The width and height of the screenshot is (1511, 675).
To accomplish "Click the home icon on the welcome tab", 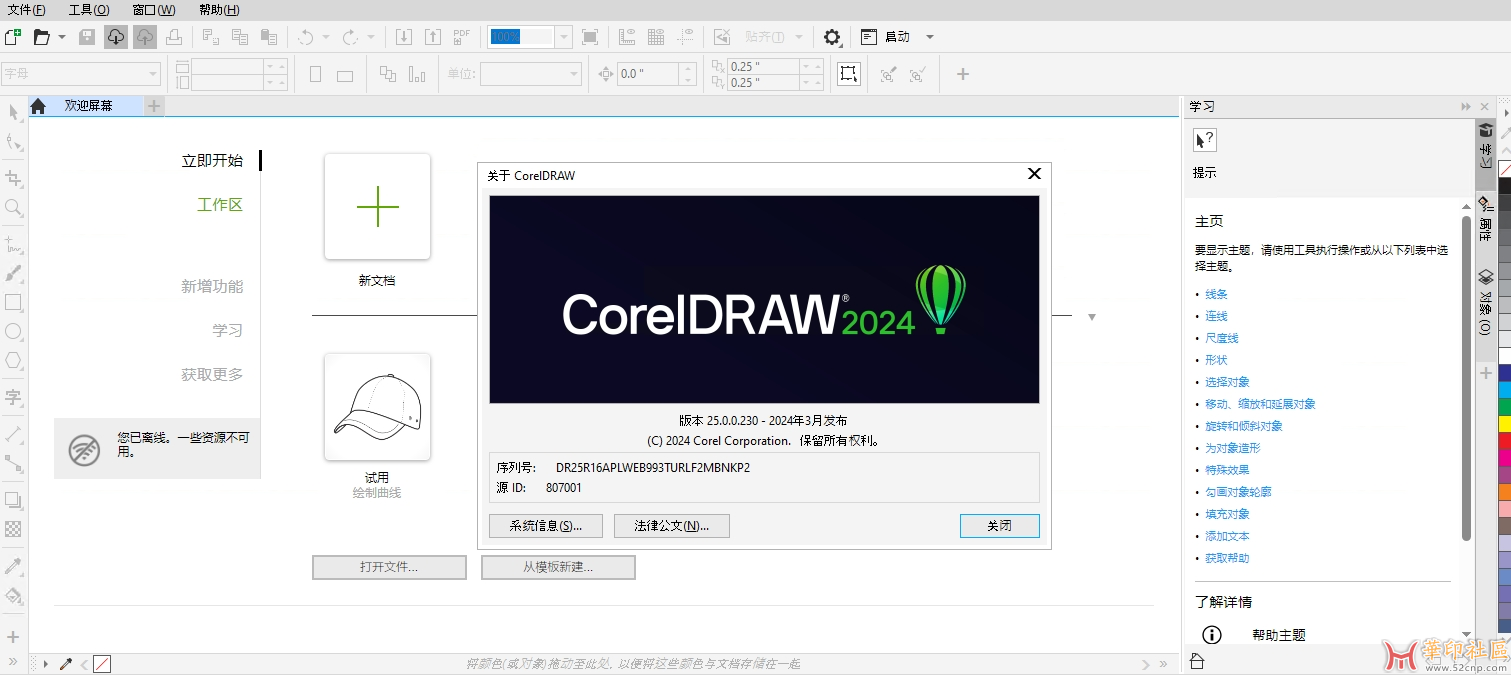I will [38, 106].
